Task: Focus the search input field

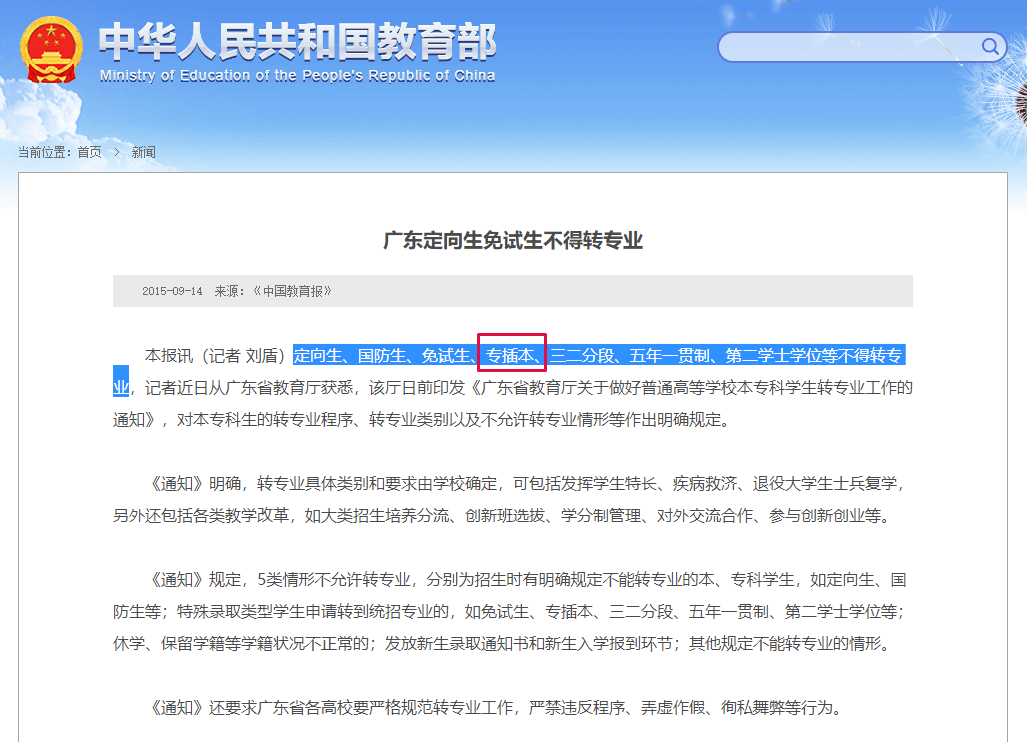Action: (850, 47)
